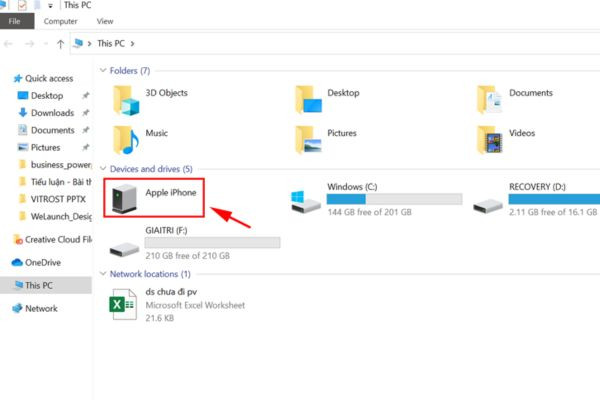Go up one level with the up arrow

point(60,44)
